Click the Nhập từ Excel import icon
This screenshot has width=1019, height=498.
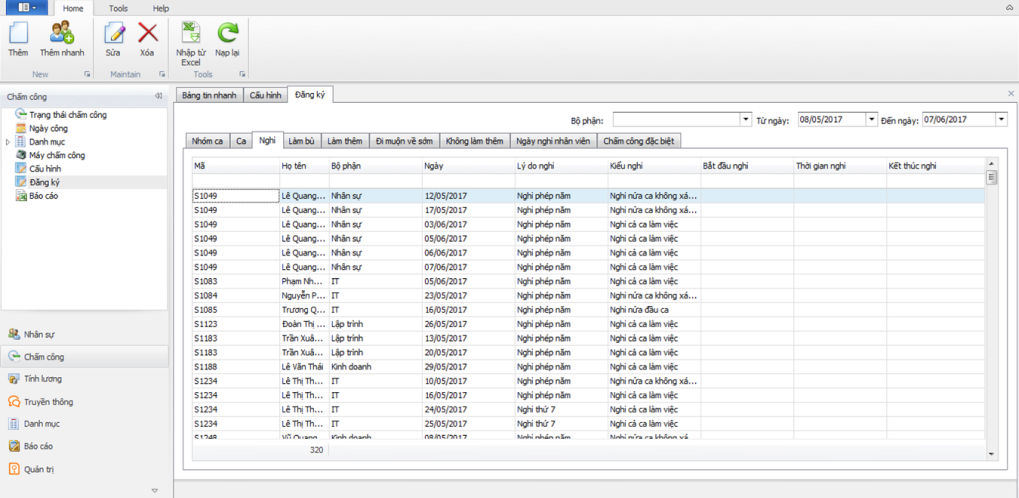(x=190, y=34)
